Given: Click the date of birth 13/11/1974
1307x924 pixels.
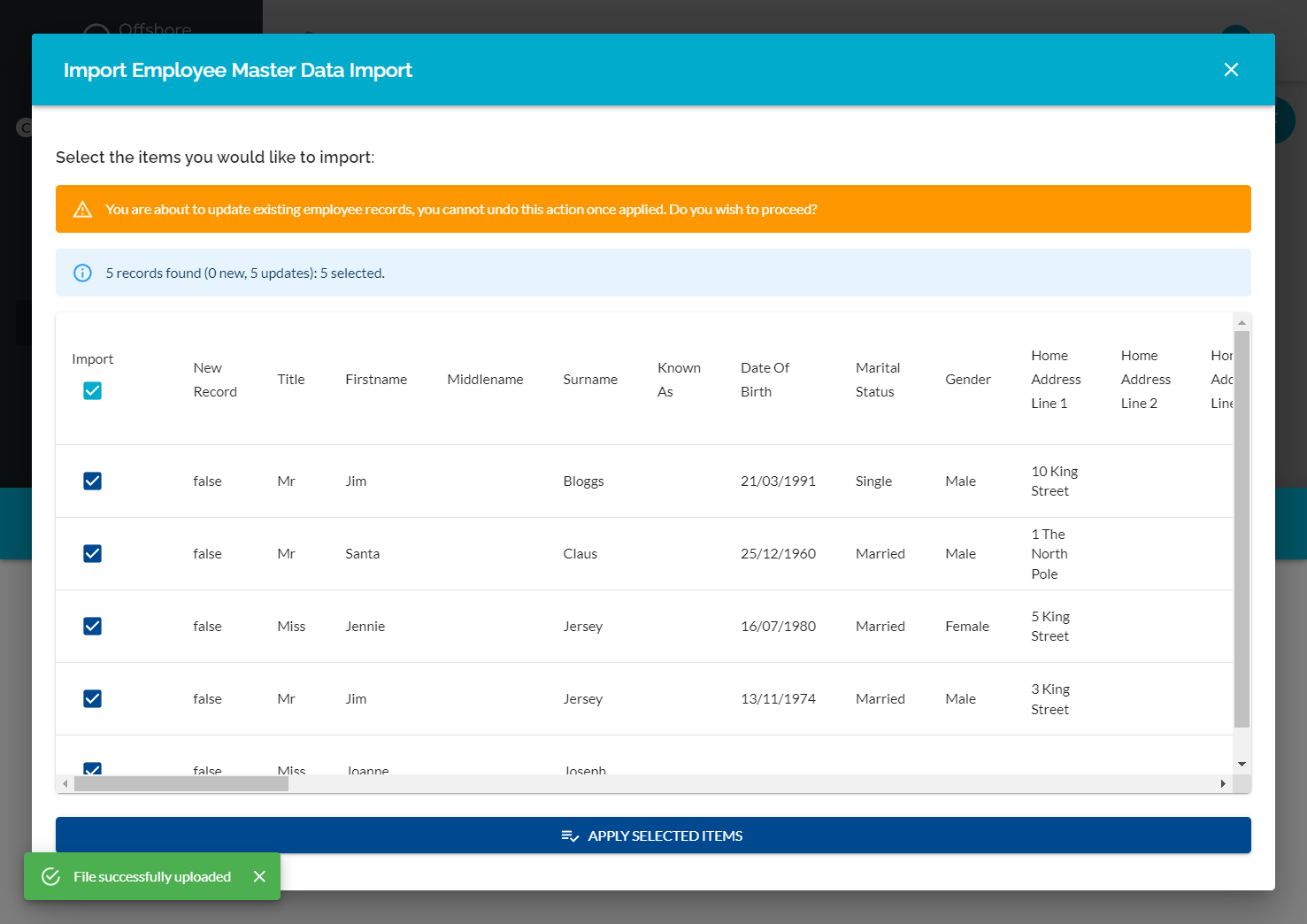Looking at the screenshot, I should pos(778,698).
